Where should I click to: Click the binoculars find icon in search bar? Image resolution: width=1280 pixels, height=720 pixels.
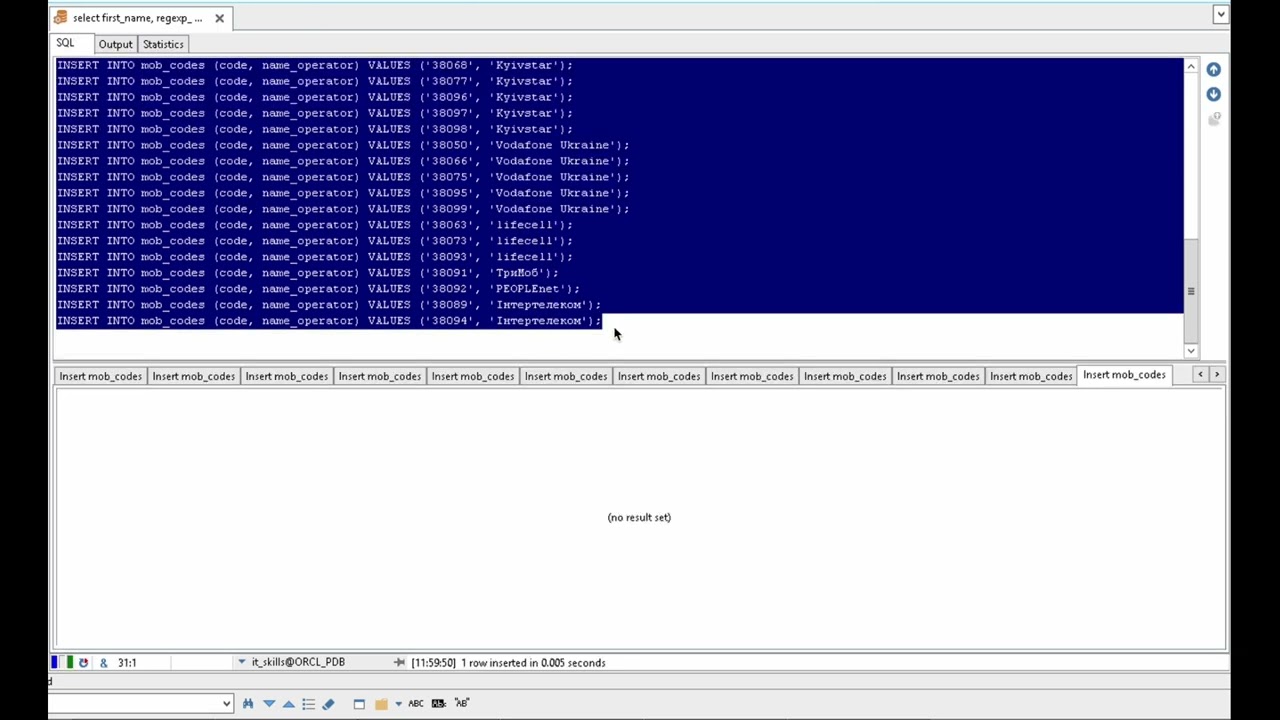(248, 703)
